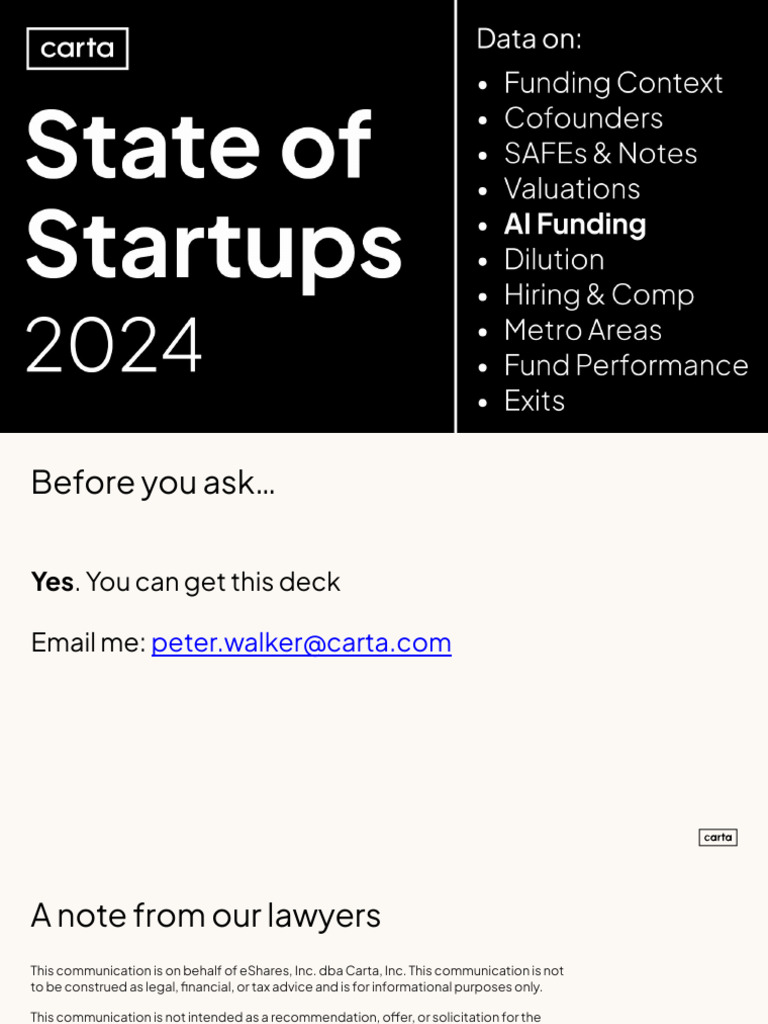Click the SAFEs & Notes list entry
The width and height of the screenshot is (768, 1024).
pos(600,153)
